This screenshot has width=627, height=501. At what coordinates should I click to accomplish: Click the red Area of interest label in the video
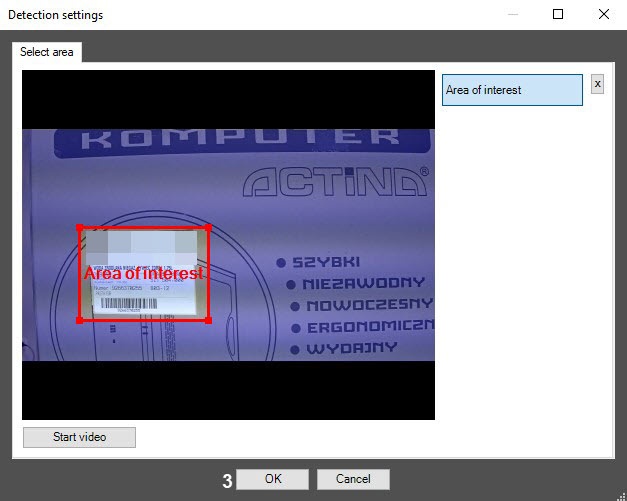[144, 273]
